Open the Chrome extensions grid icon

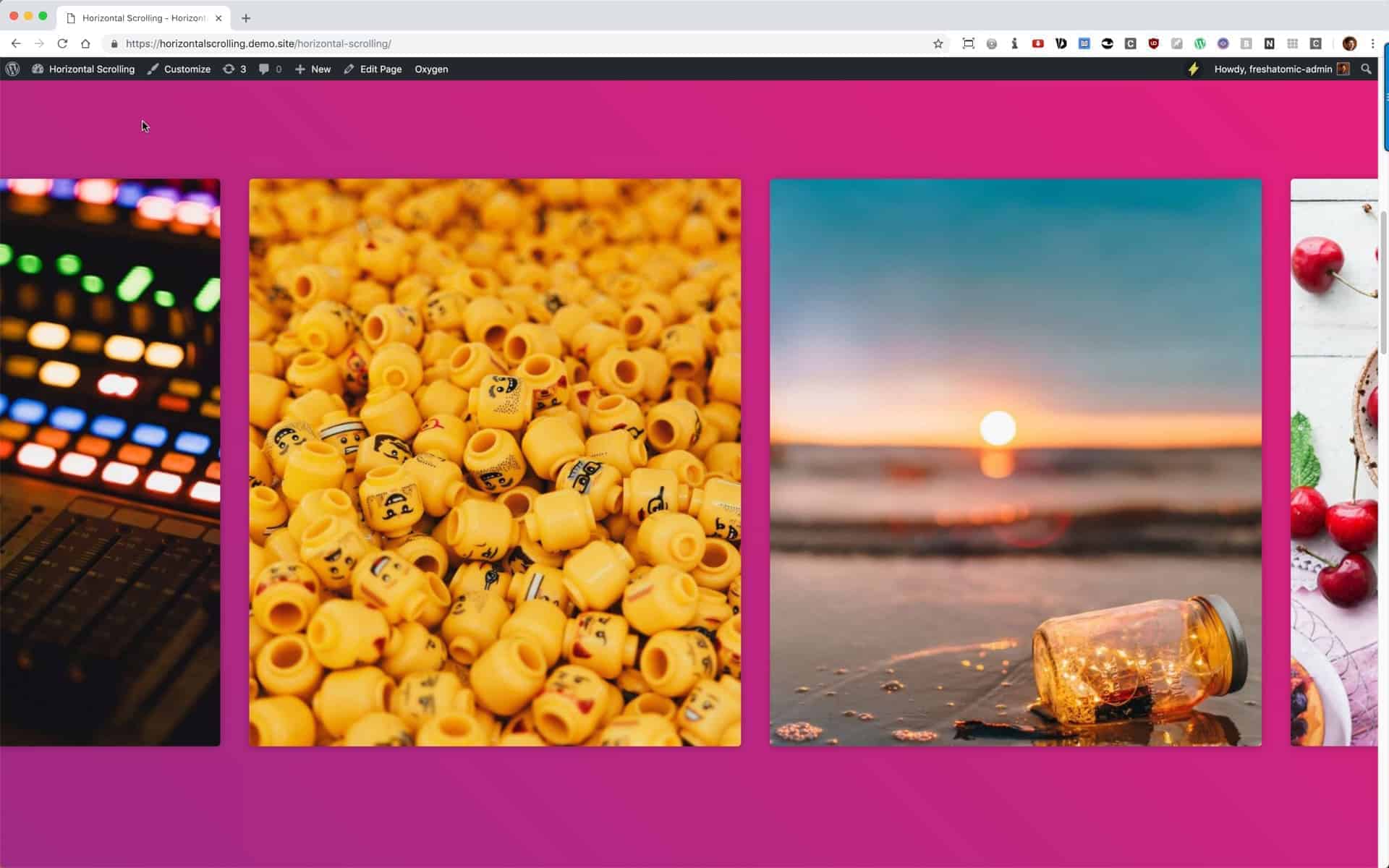pos(1293,43)
